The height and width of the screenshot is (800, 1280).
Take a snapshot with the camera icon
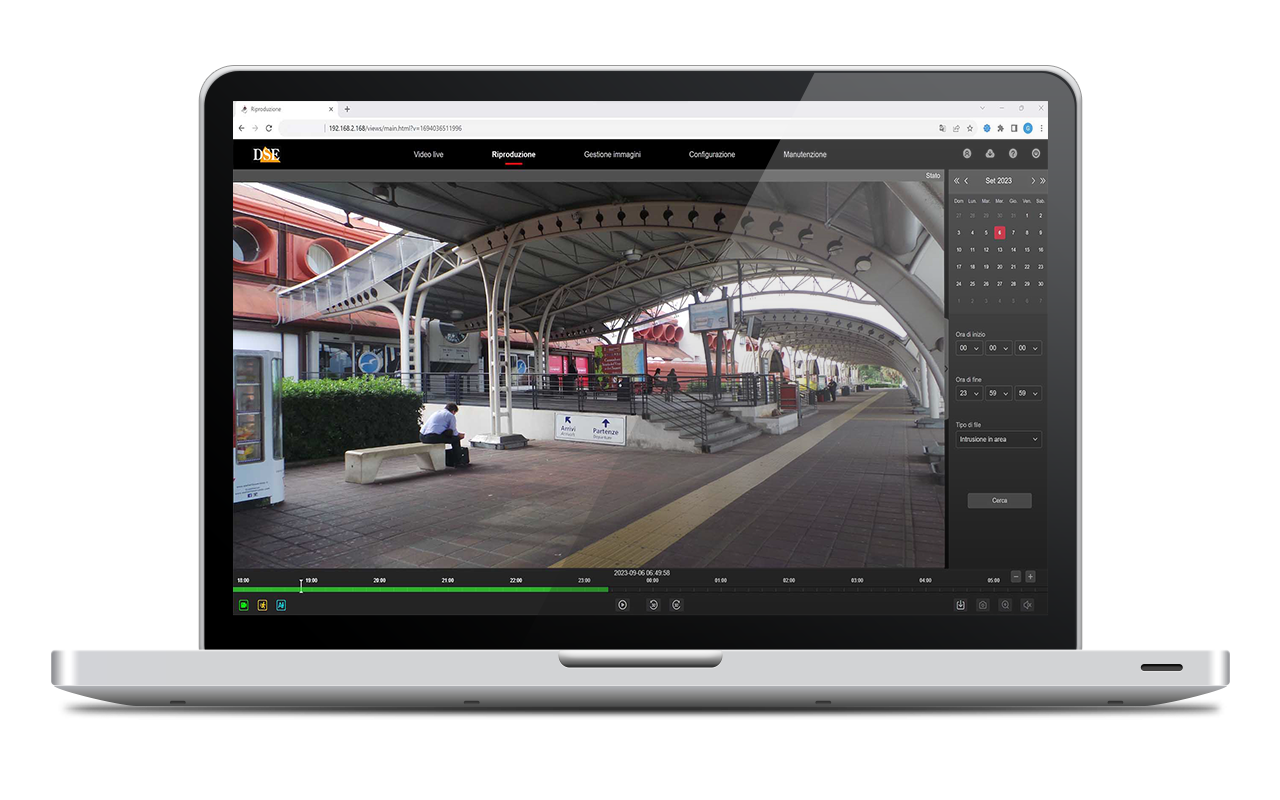click(x=983, y=605)
